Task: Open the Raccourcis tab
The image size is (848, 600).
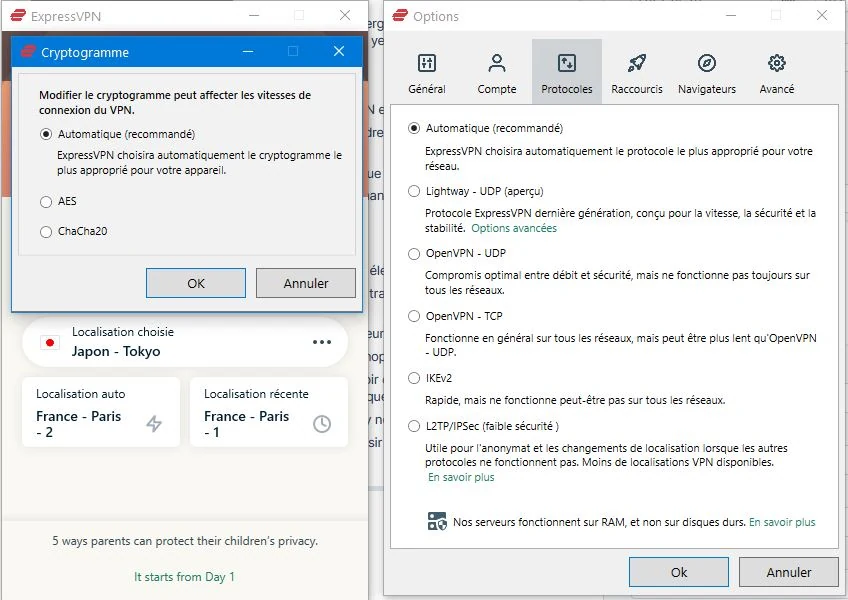Action: point(637,72)
